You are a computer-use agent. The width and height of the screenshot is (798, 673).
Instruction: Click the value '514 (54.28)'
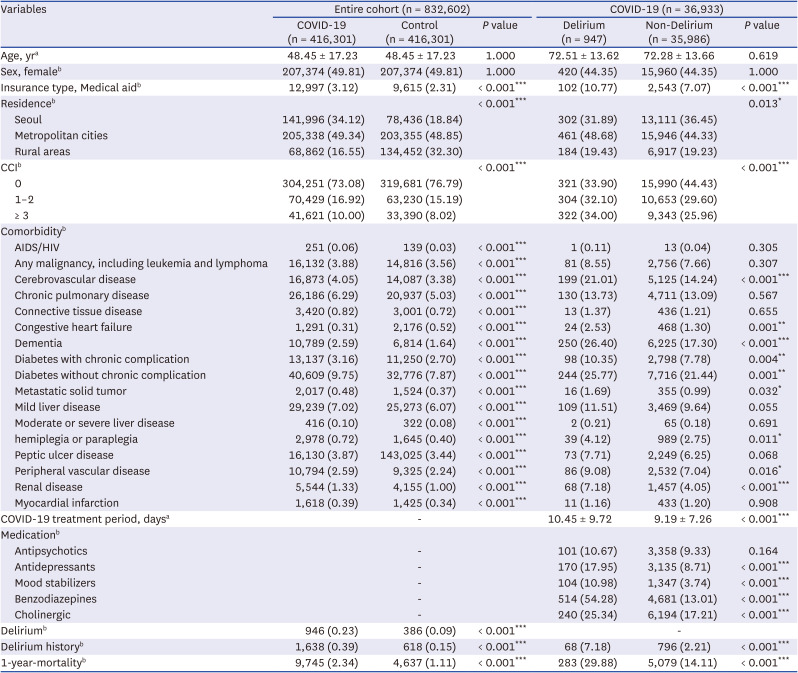pos(587,599)
